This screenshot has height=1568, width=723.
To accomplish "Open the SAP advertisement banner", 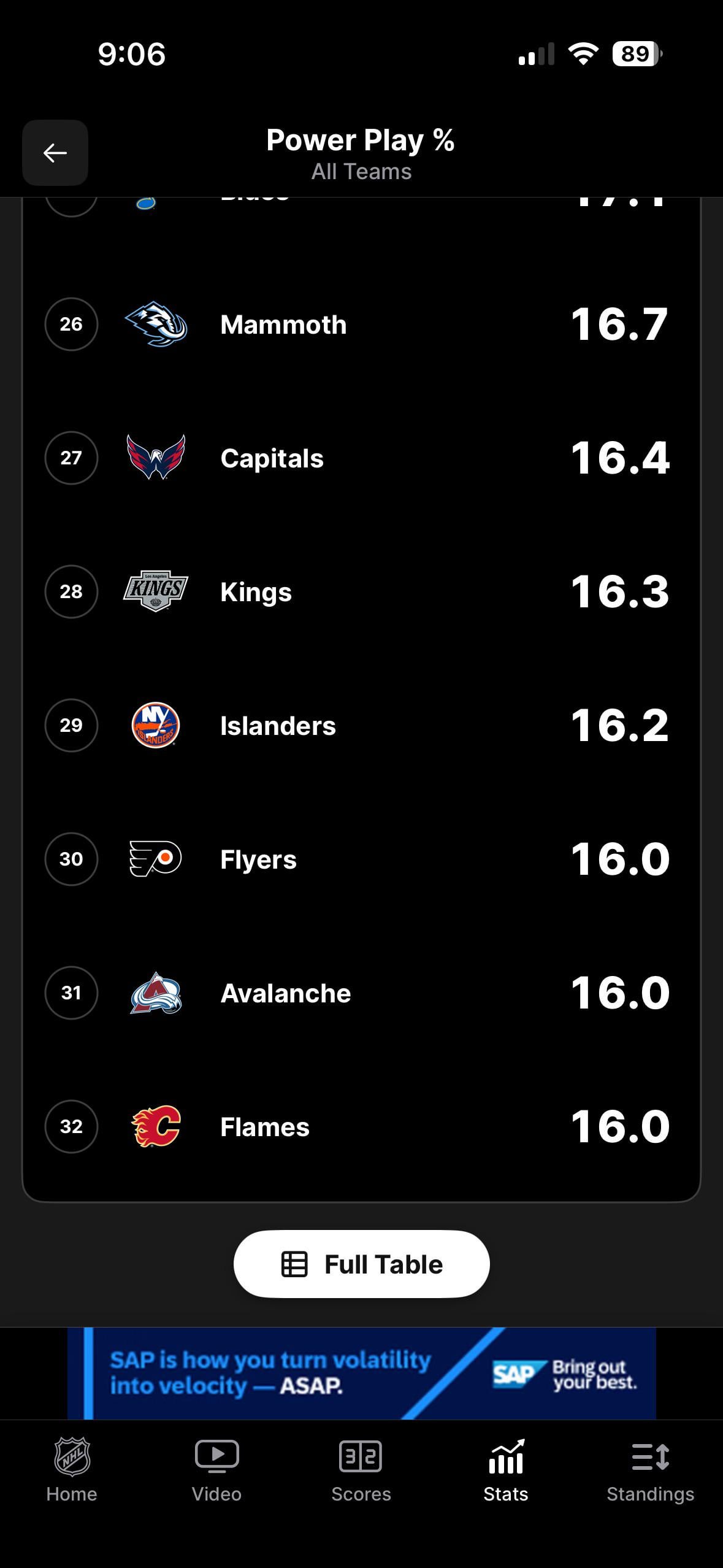I will [361, 1373].
